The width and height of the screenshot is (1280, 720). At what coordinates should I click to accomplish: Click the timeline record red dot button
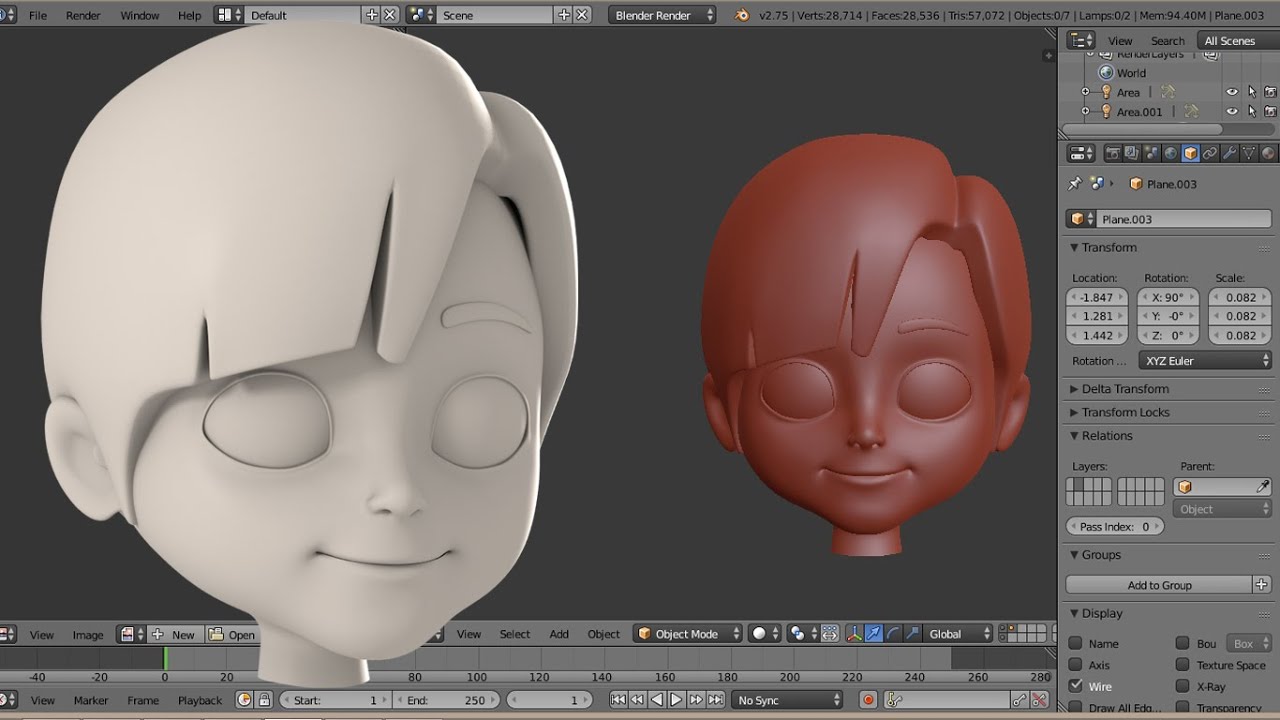pos(868,700)
